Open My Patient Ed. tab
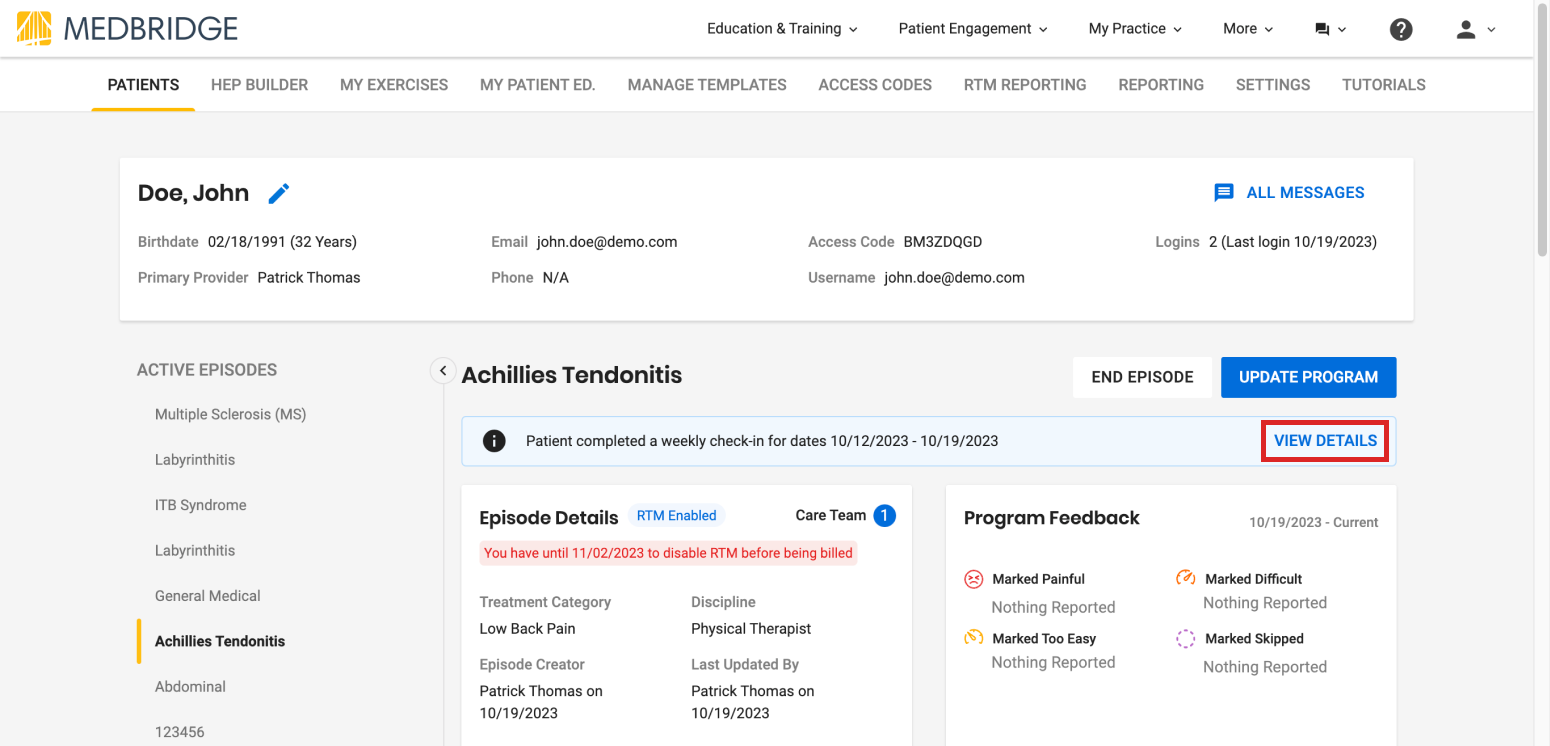 [x=538, y=85]
